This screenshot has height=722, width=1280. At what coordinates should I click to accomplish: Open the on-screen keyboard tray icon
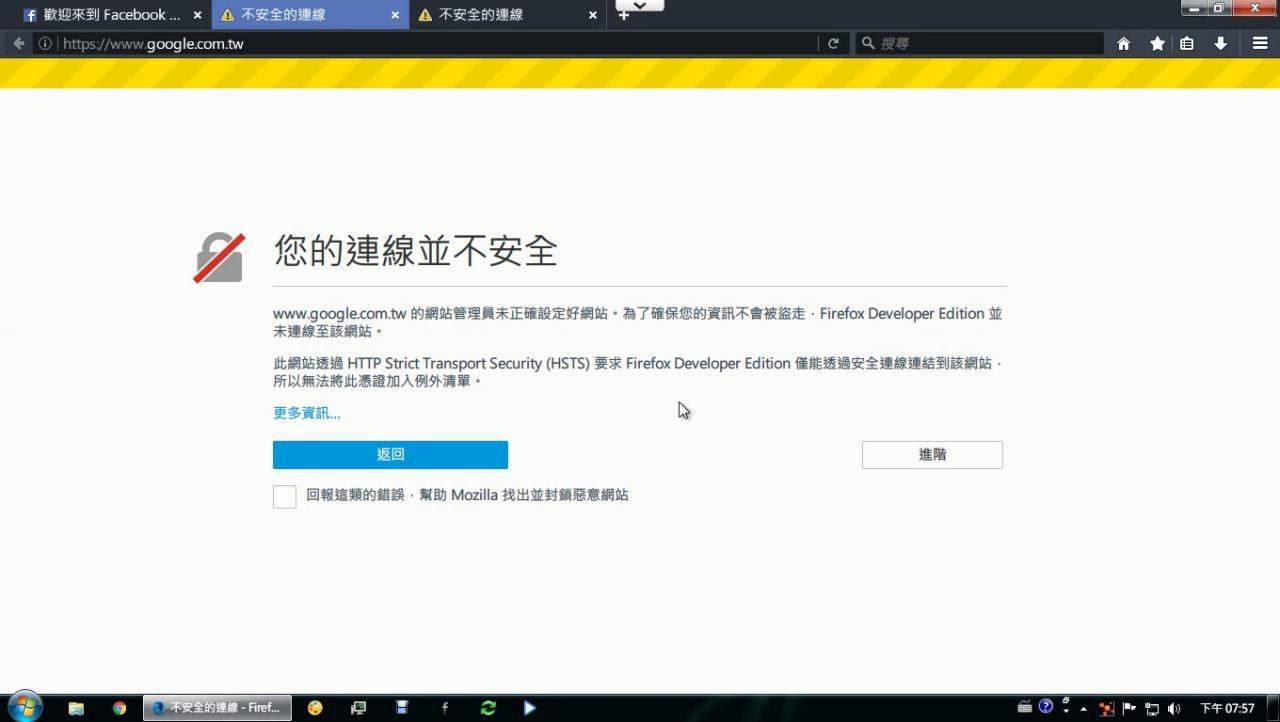1025,706
